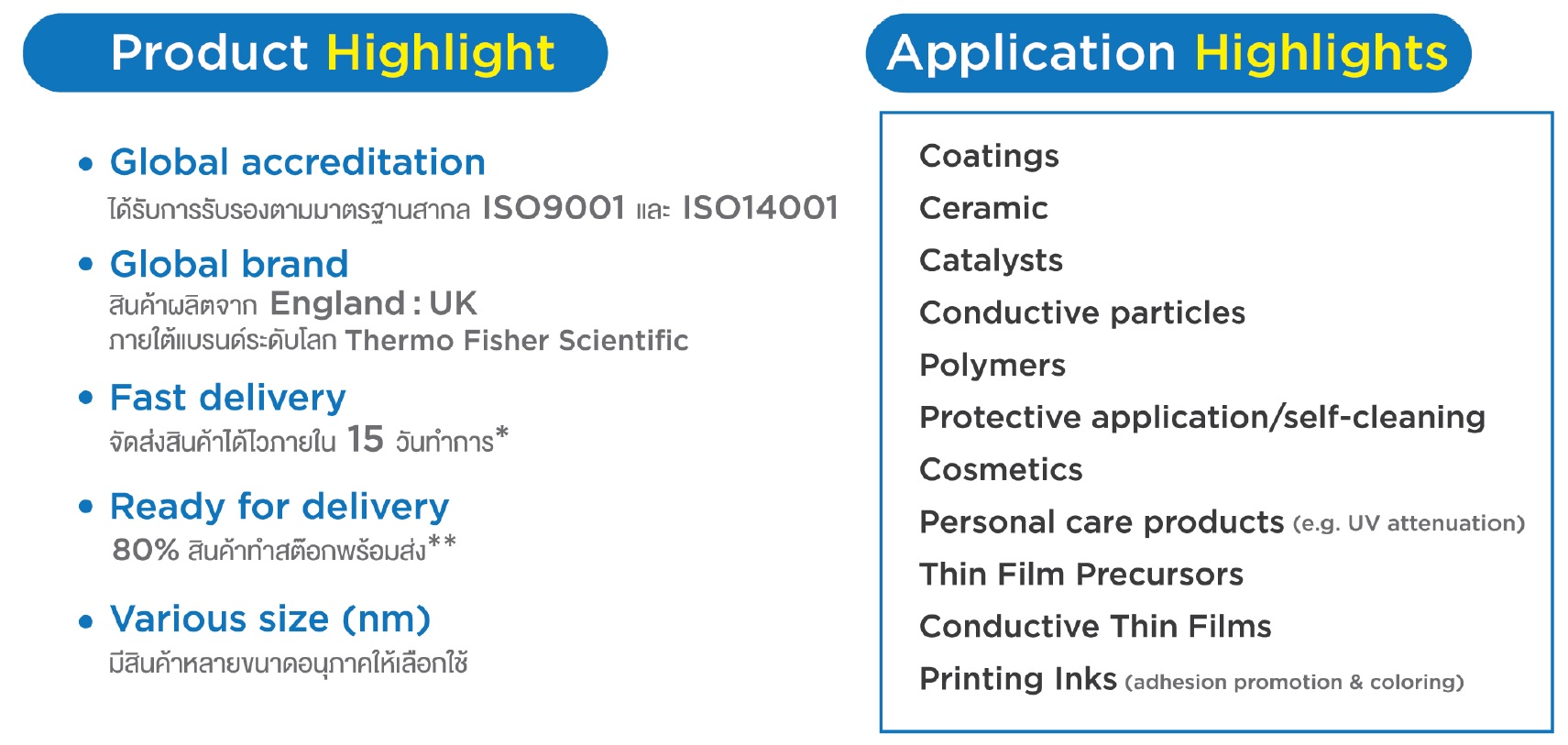Click the Various size (nm) heading
Viewport: 1568px width, 745px height.
click(269, 619)
